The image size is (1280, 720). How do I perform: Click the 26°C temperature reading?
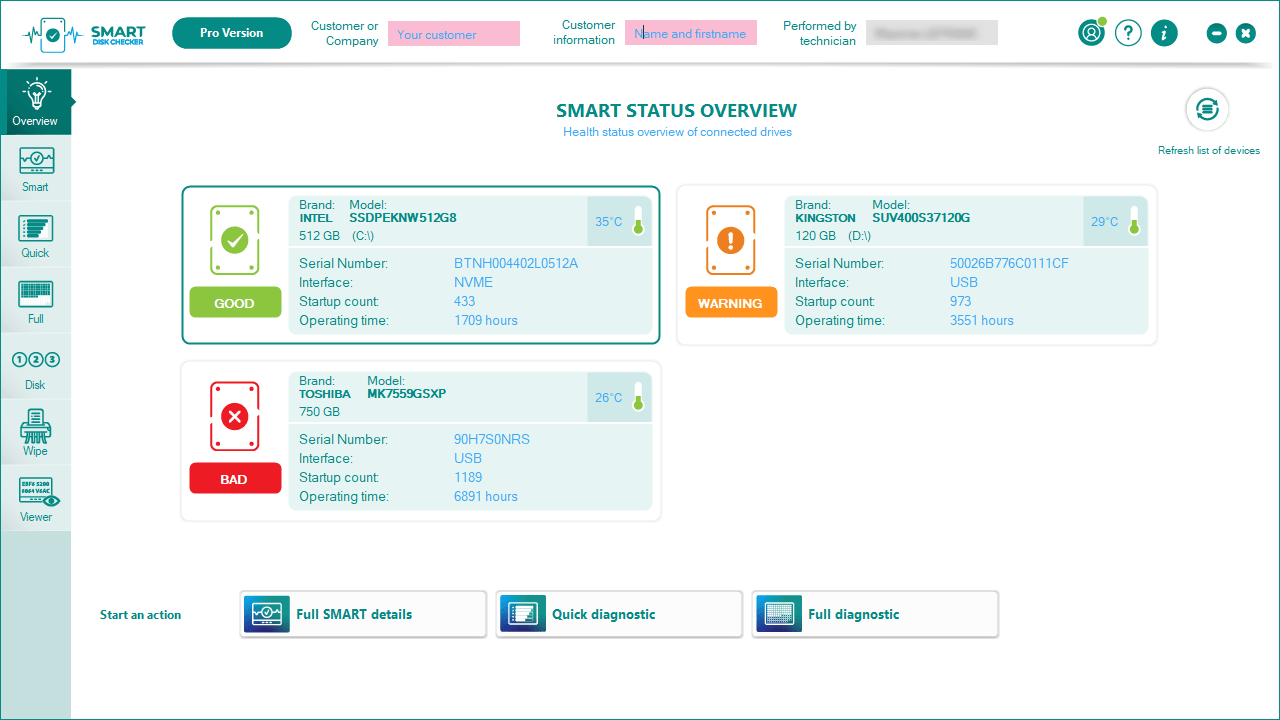[609, 398]
